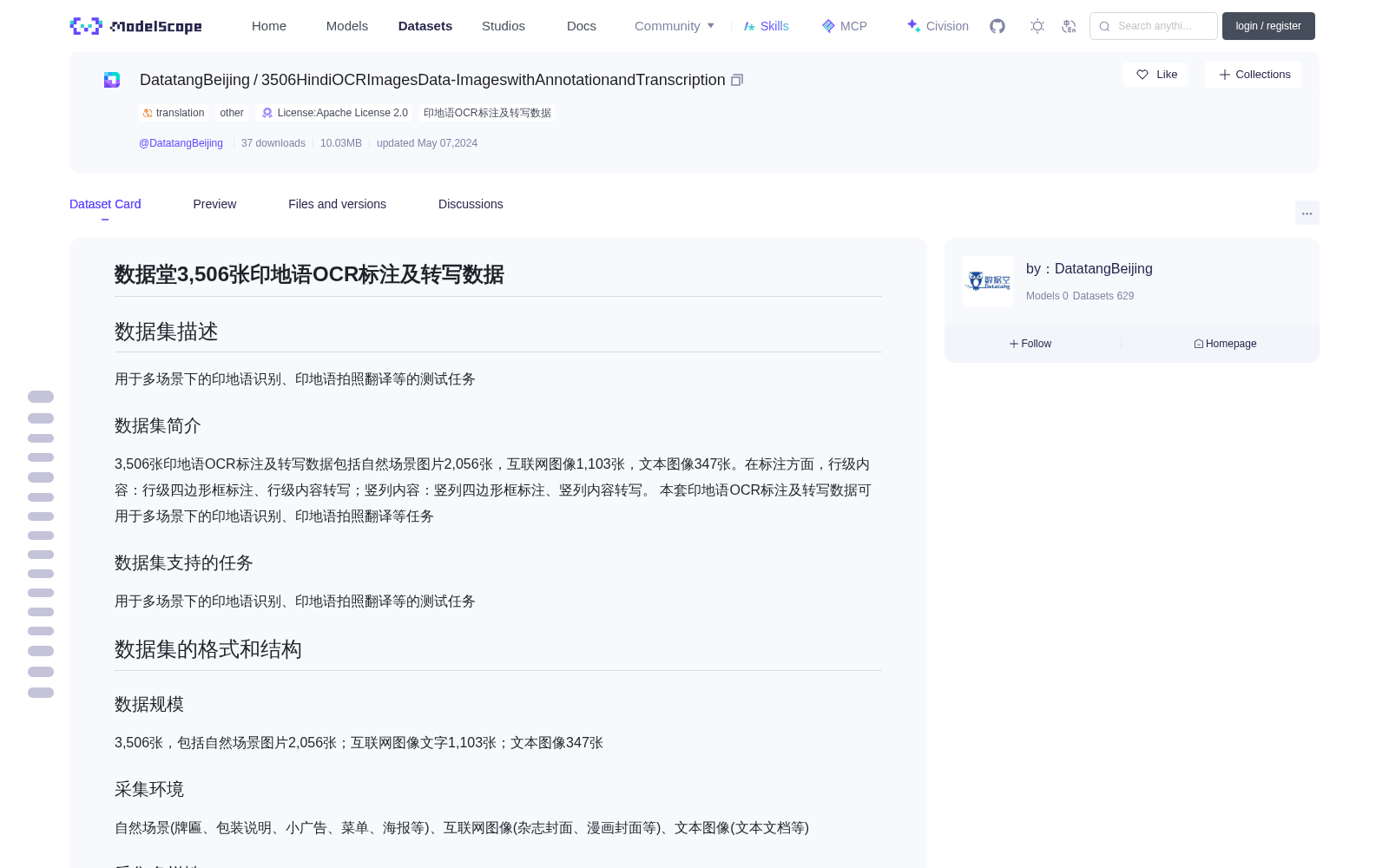Viewport: 1389px width, 868px height.
Task: Open Studios section
Action: pos(504,26)
